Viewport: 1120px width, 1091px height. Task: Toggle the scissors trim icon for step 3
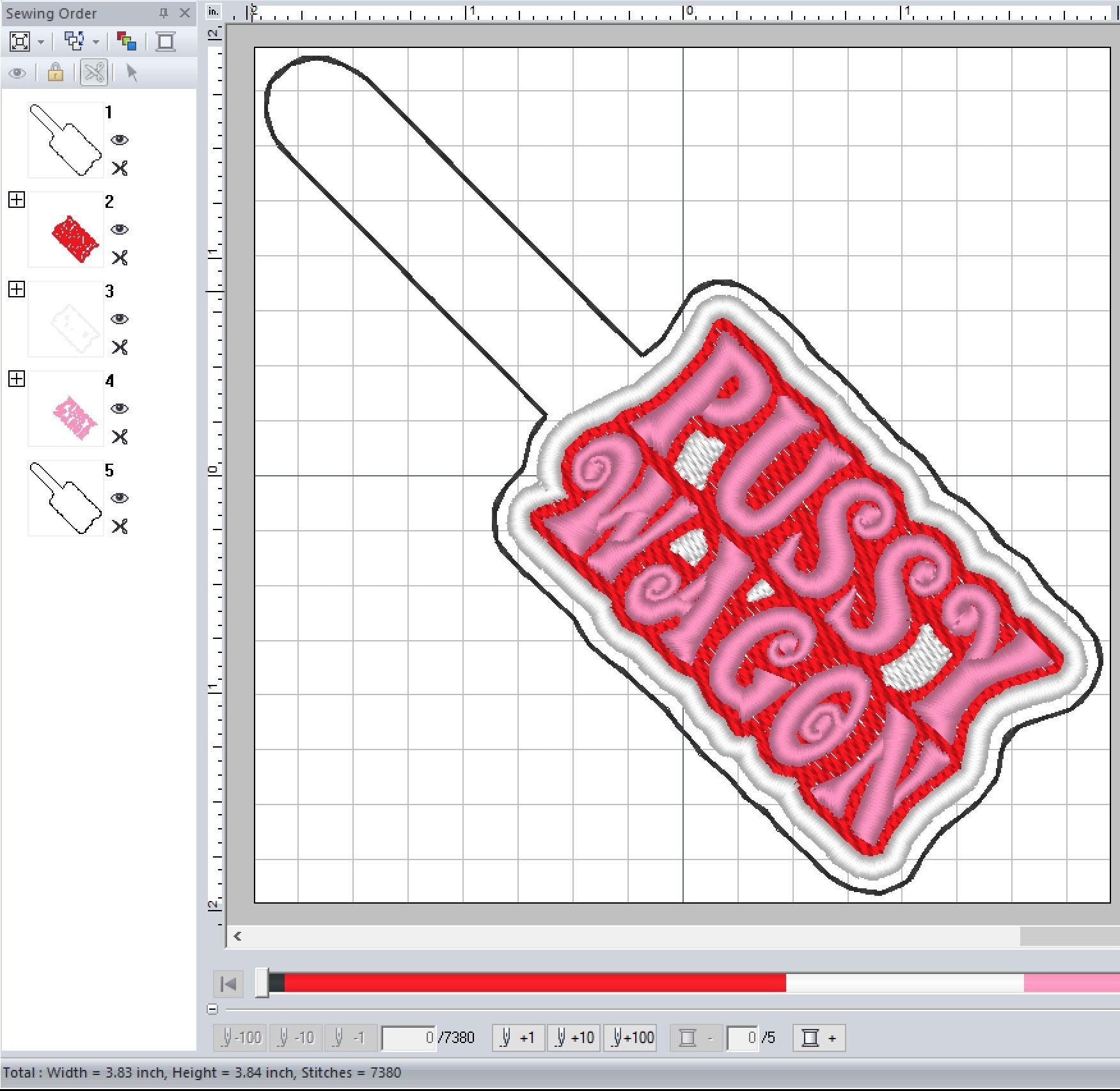point(120,347)
